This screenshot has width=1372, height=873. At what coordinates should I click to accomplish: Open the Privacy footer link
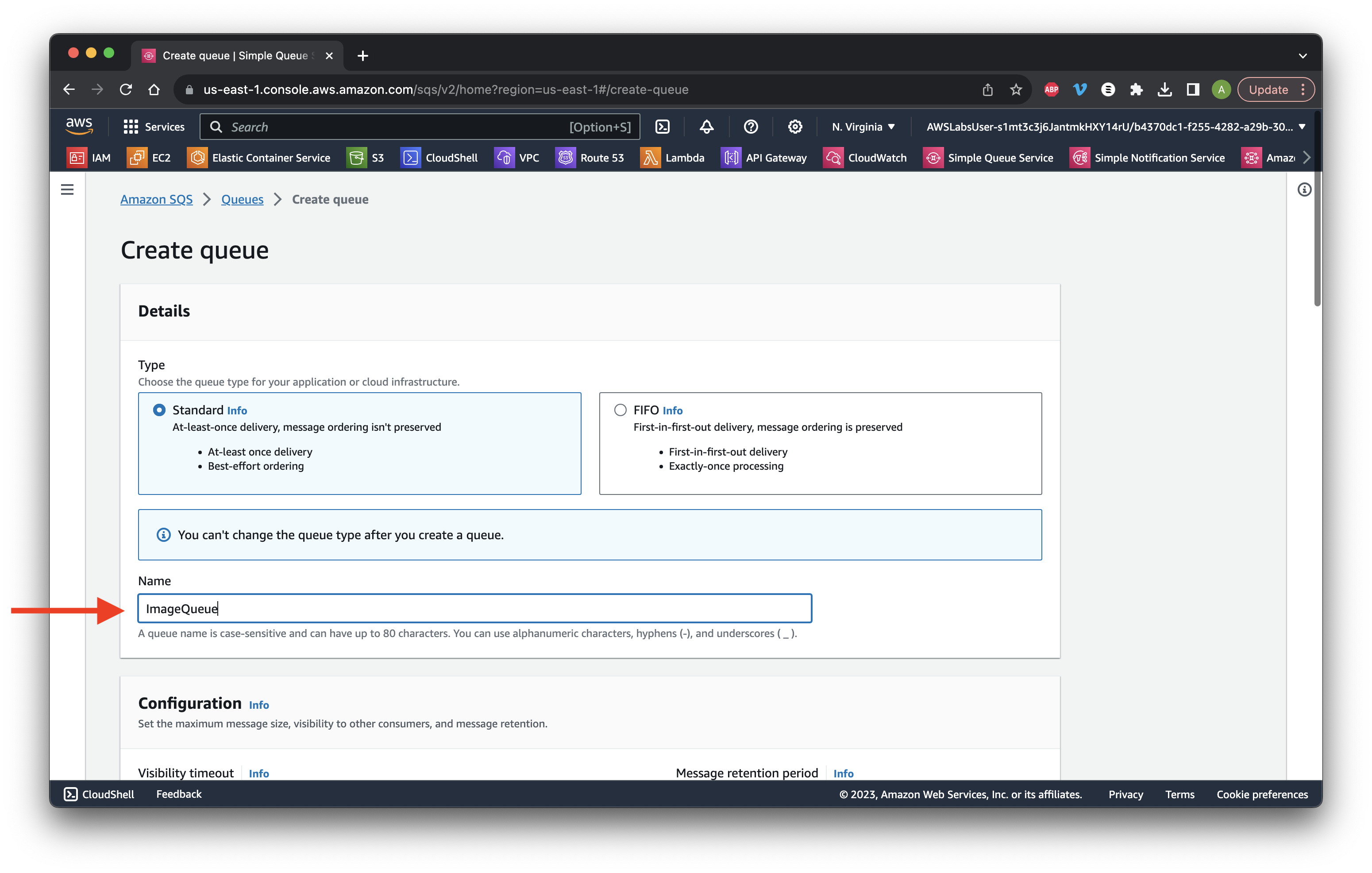(1125, 794)
